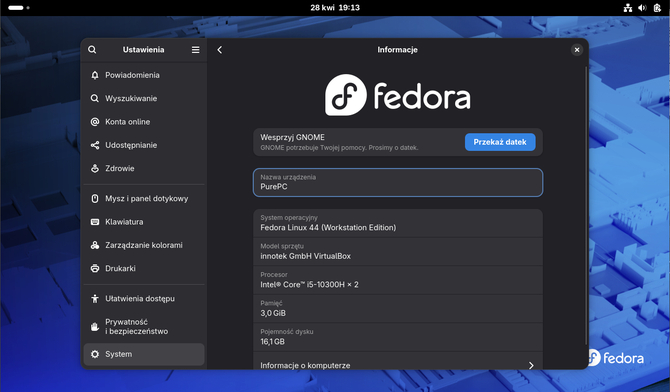Screen dimensions: 670x392
Task: Click the share icon for Udostępnianie
Action: tap(95, 145)
